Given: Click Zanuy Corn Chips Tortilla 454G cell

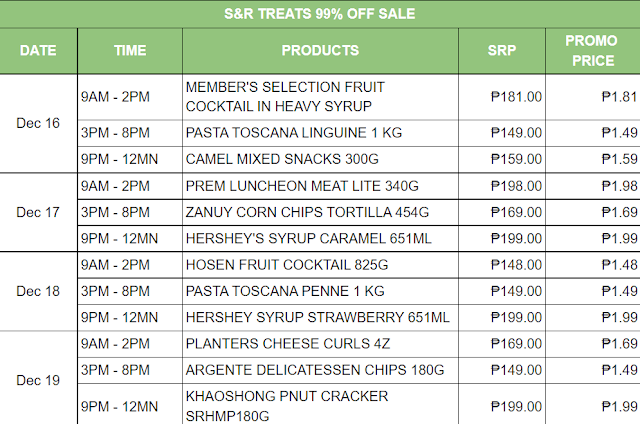Looking at the screenshot, I should pyautogui.click(x=319, y=212).
